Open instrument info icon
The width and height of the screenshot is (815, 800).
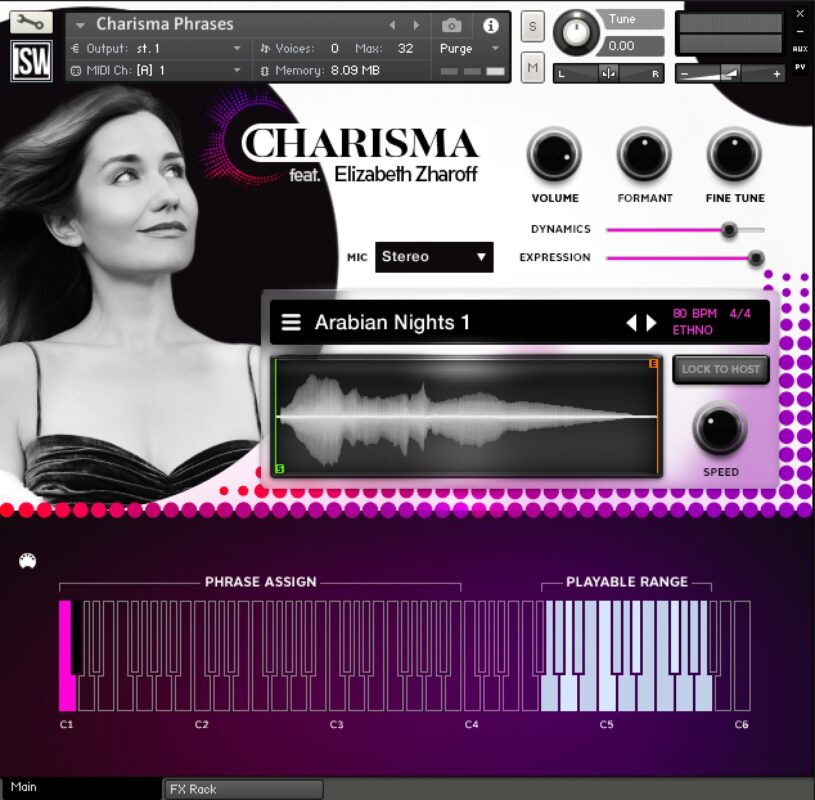pos(490,25)
